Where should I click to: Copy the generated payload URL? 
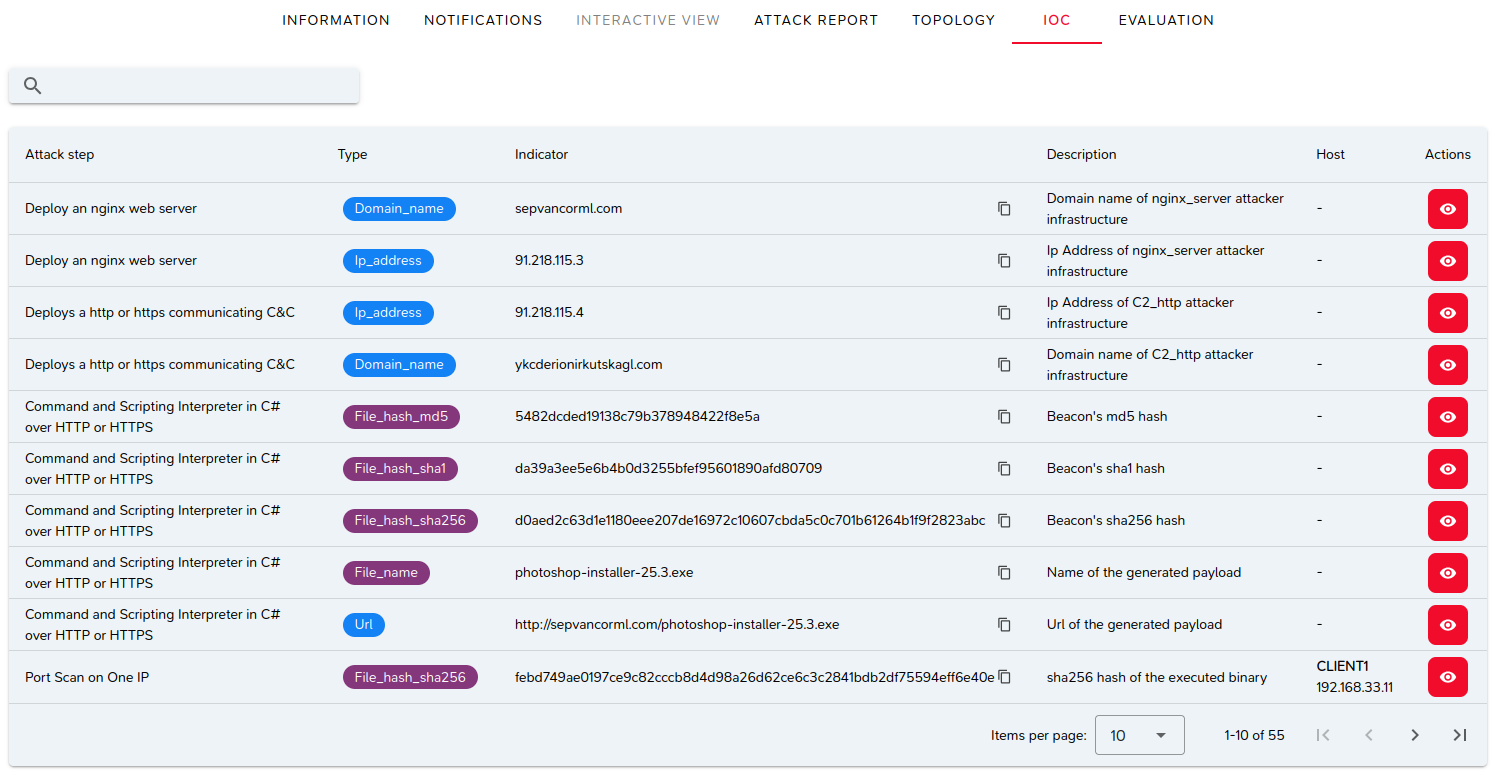(1004, 625)
